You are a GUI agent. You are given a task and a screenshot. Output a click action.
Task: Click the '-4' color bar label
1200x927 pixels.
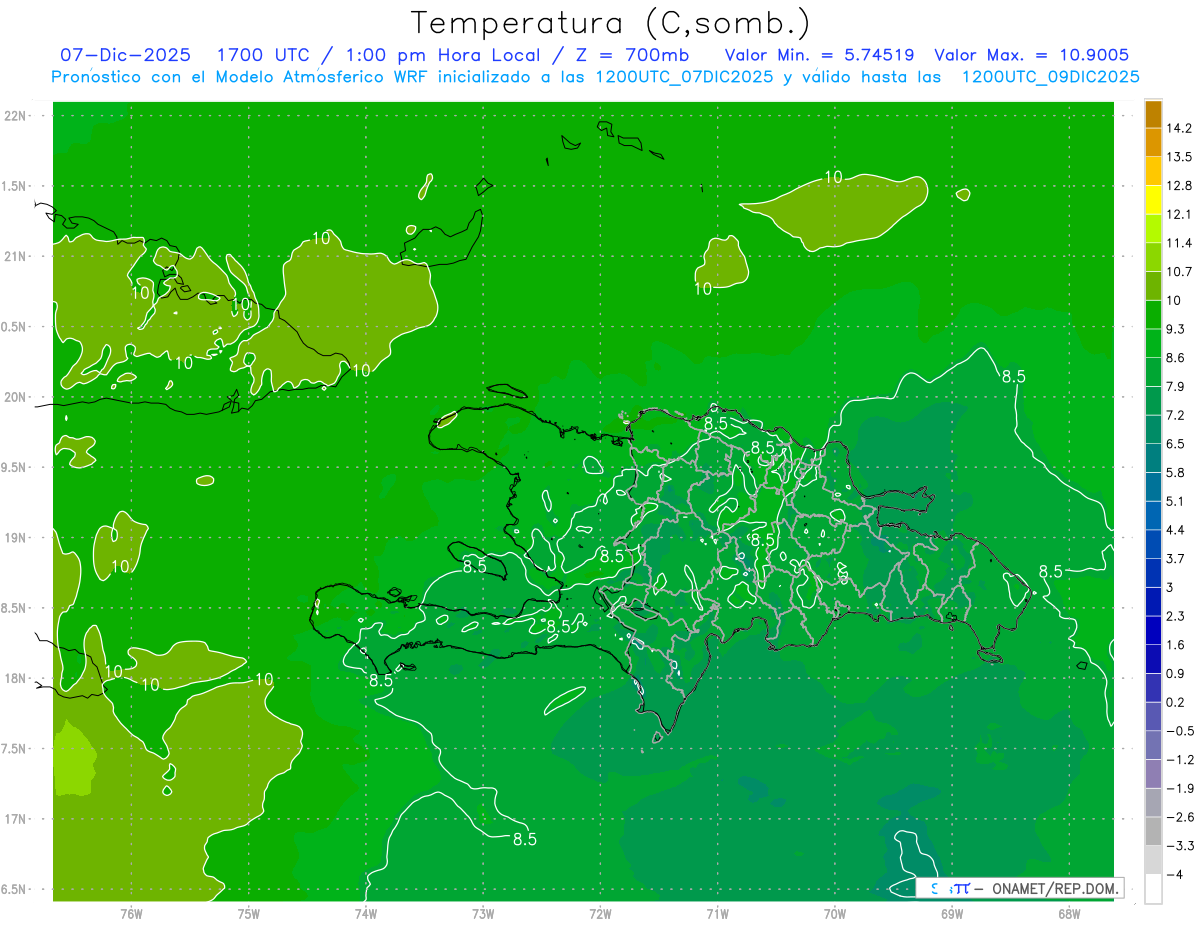click(1173, 875)
